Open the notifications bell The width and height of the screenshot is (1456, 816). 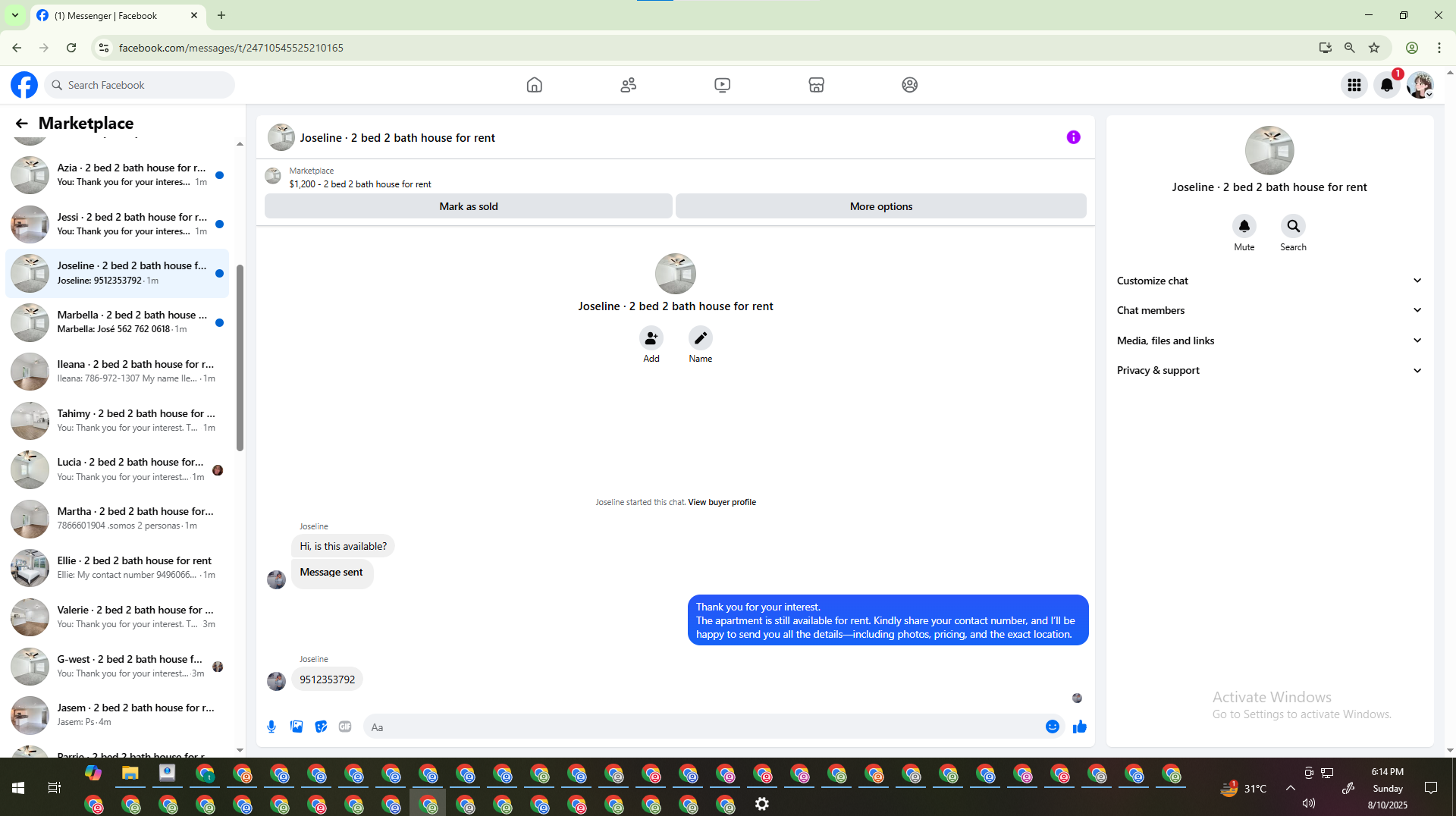(x=1387, y=85)
